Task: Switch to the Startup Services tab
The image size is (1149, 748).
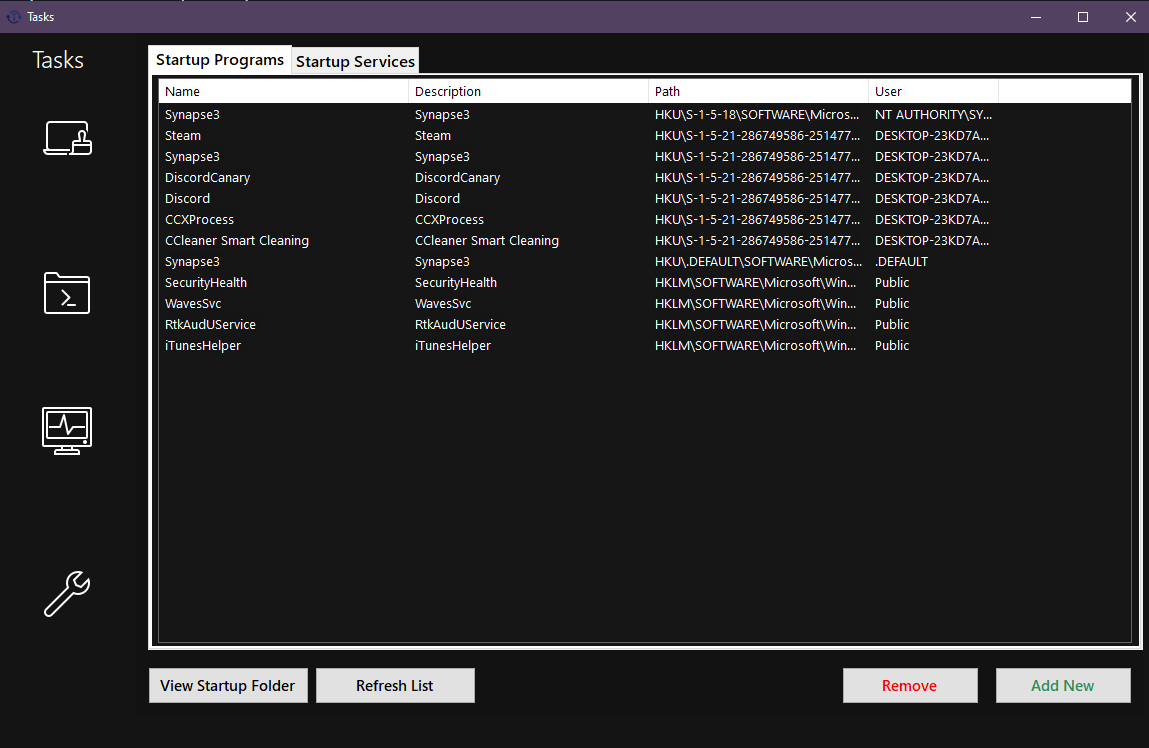Action: [355, 62]
